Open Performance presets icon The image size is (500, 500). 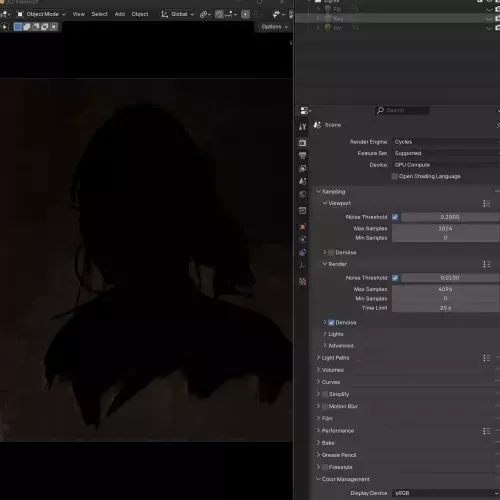486,431
